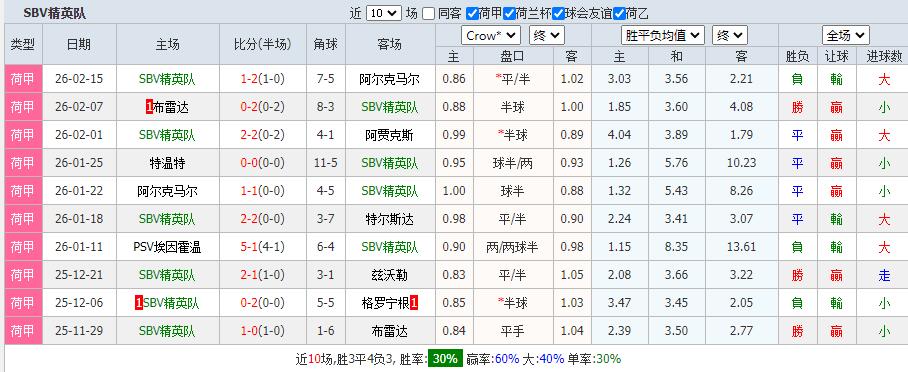Click the 两/两球半 handicap cell
The width and height of the screenshot is (908, 372).
(512, 247)
